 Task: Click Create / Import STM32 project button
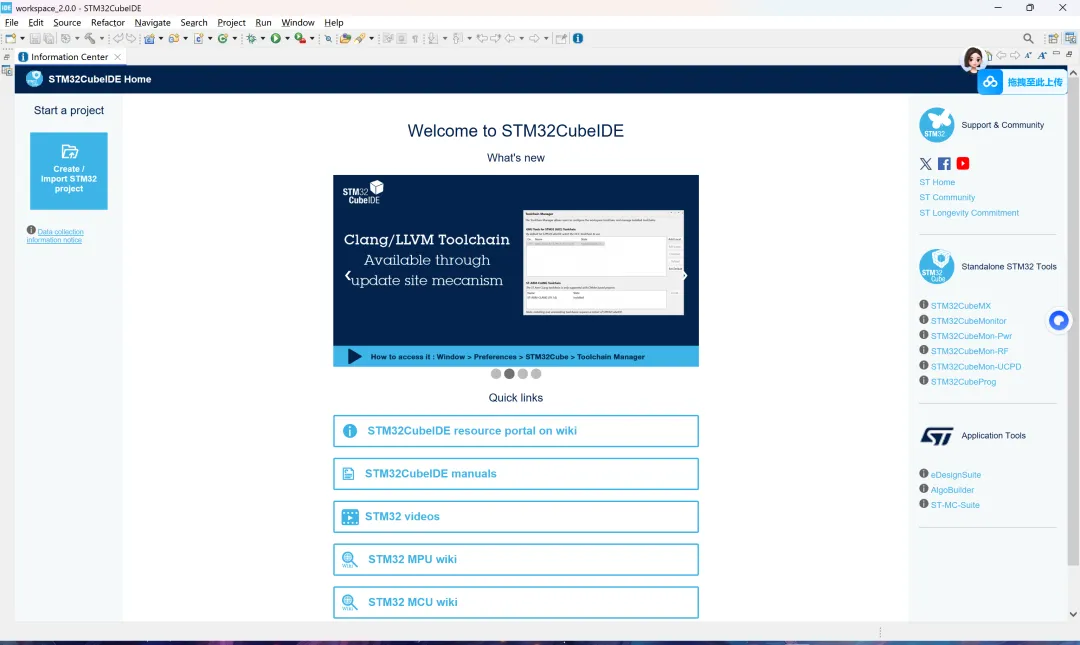tap(69, 171)
